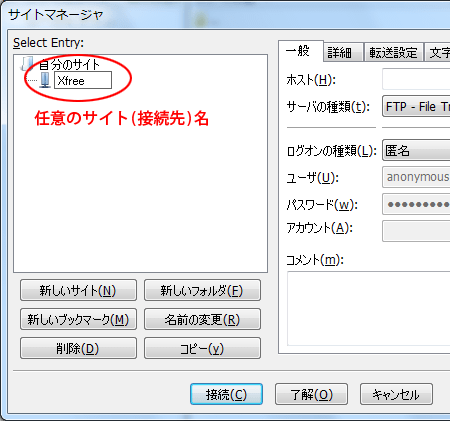Click the 接続(C) connect button
The image size is (450, 422).
[x=226, y=394]
